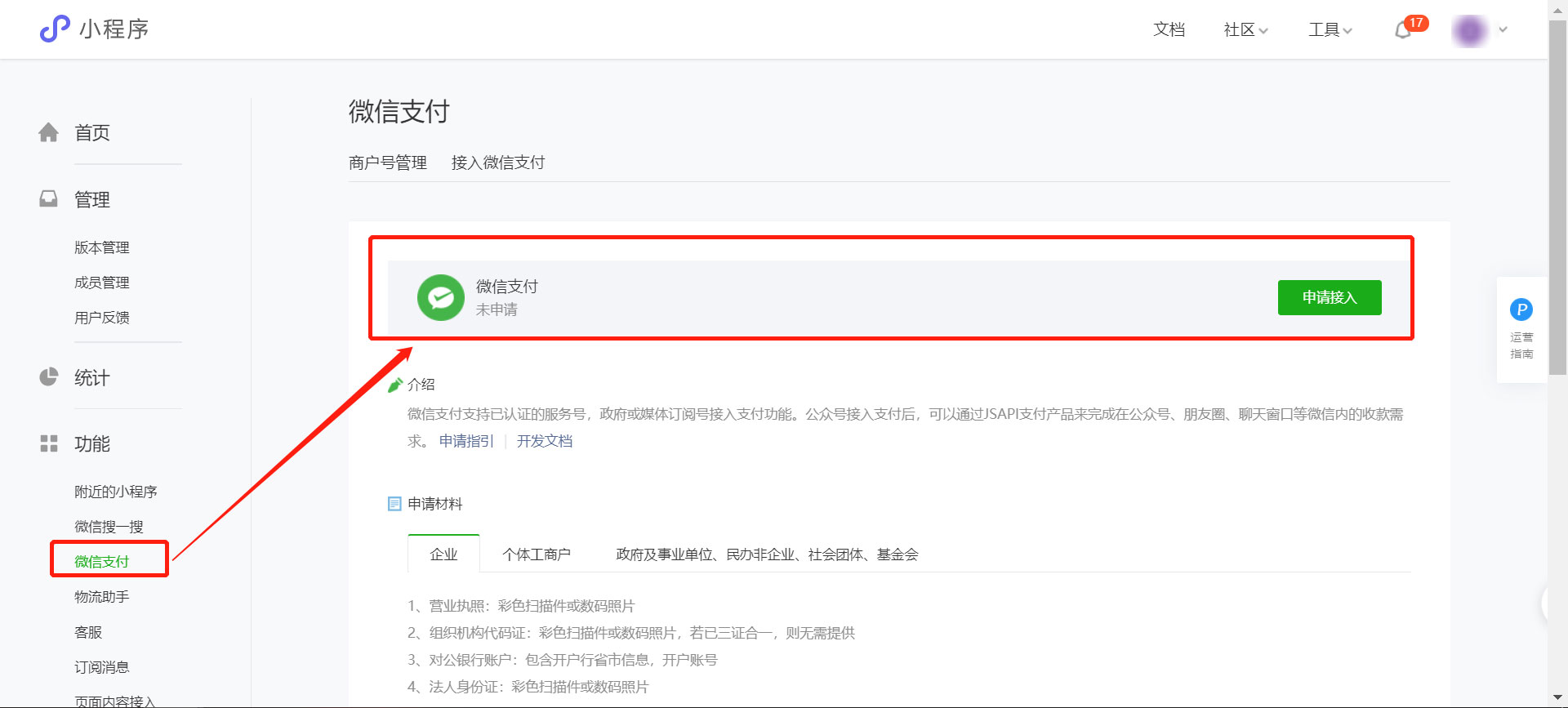1568x708 pixels.
Task: Switch to 商户号管理 tab
Action: click(x=388, y=163)
